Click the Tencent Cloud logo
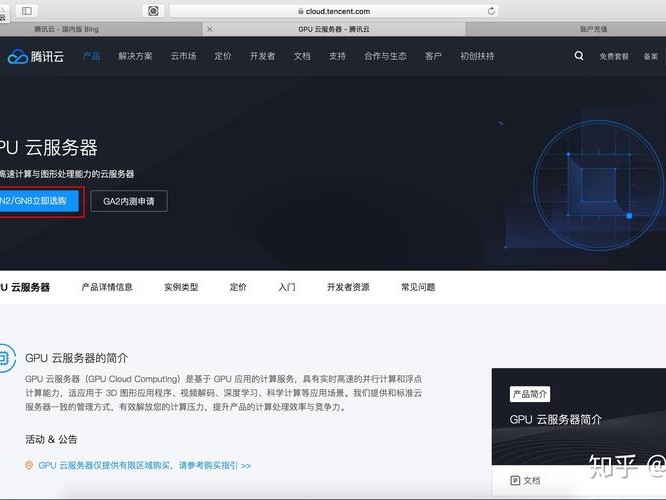This screenshot has width=666, height=500. coord(36,56)
